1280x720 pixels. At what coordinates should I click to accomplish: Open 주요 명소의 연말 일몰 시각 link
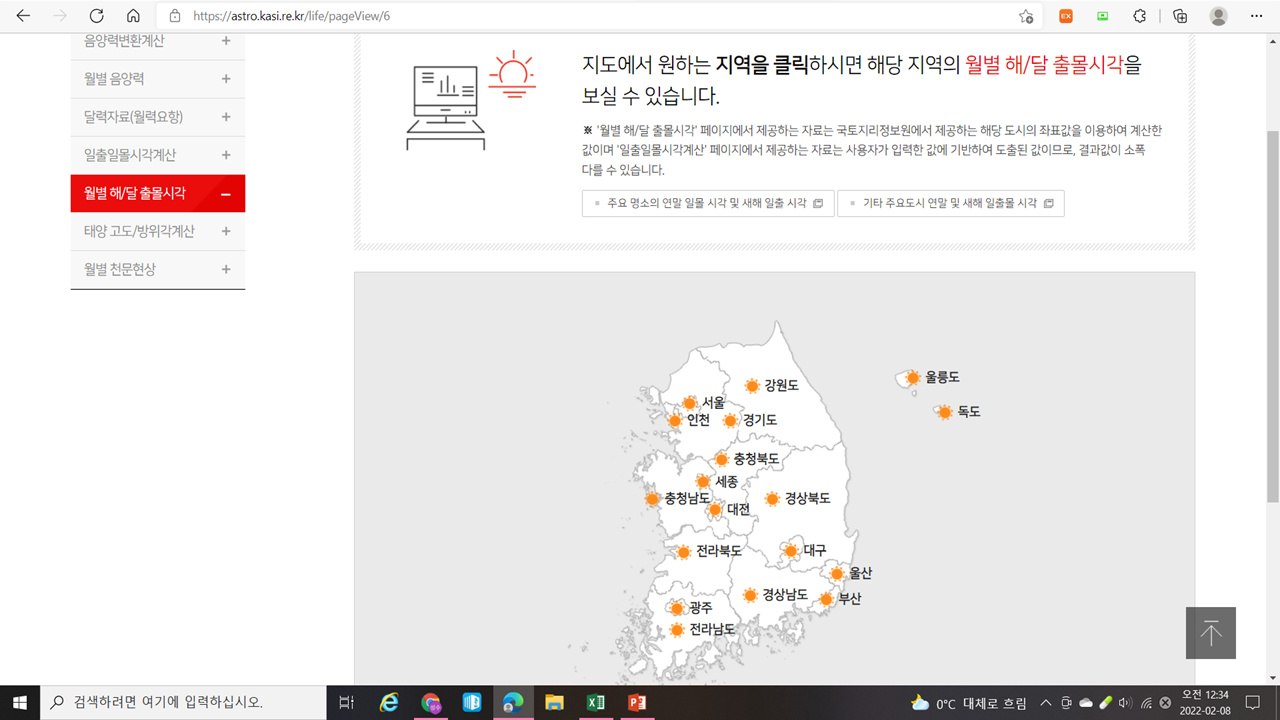(708, 203)
